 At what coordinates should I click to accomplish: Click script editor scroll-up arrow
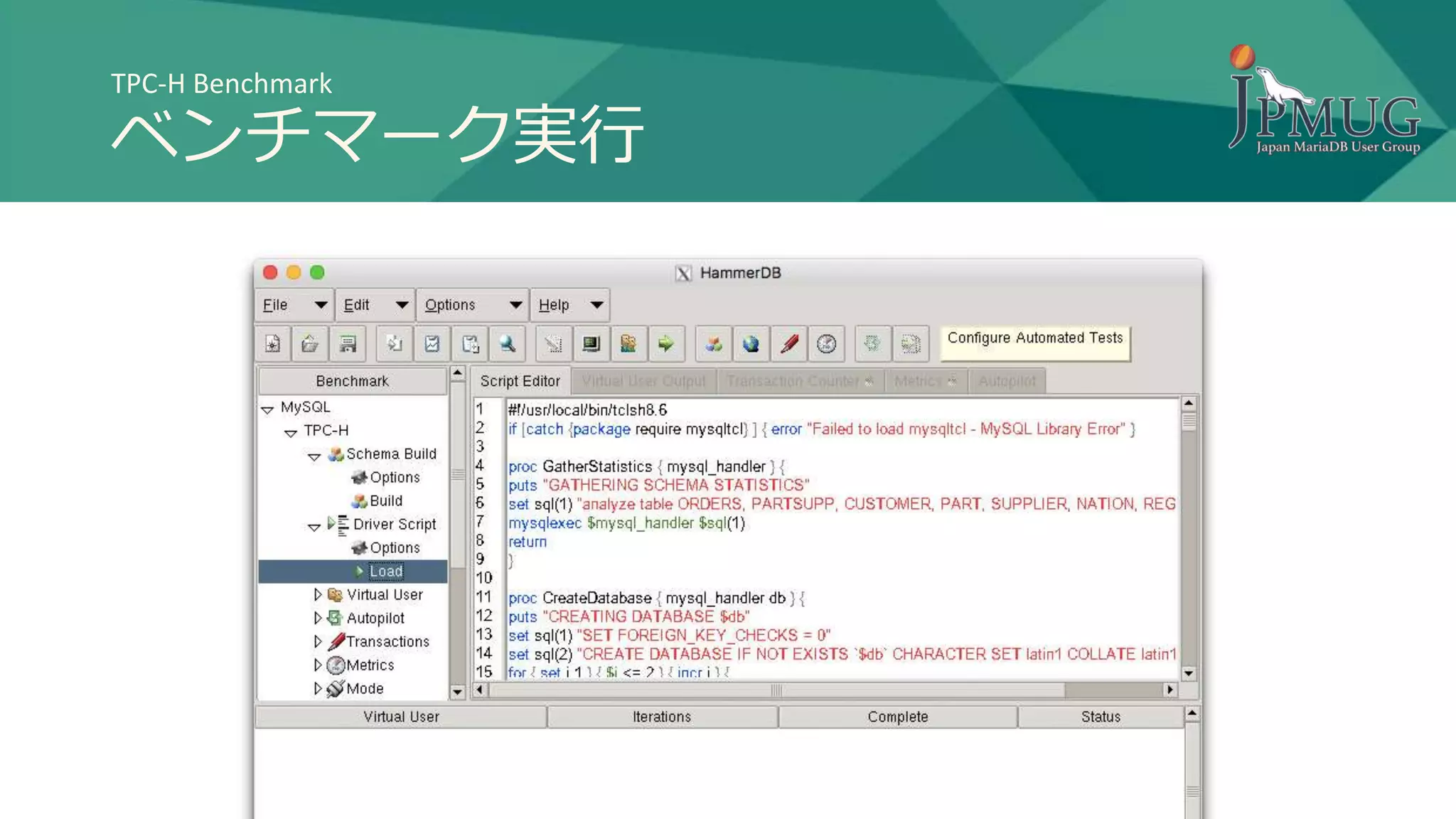click(1189, 403)
